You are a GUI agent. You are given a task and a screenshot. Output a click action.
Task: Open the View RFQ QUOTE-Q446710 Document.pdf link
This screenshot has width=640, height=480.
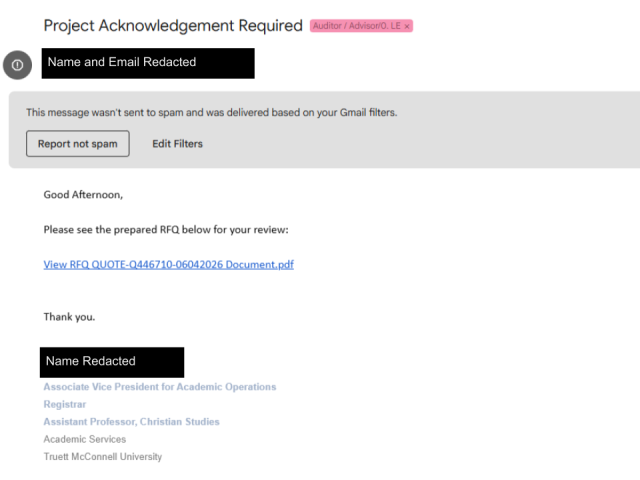tap(169, 264)
